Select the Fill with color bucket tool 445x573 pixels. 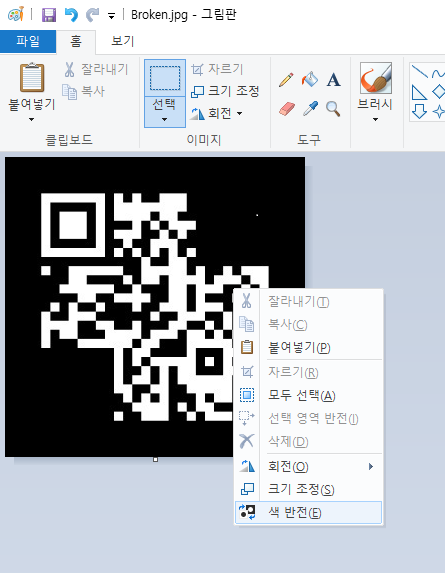310,79
